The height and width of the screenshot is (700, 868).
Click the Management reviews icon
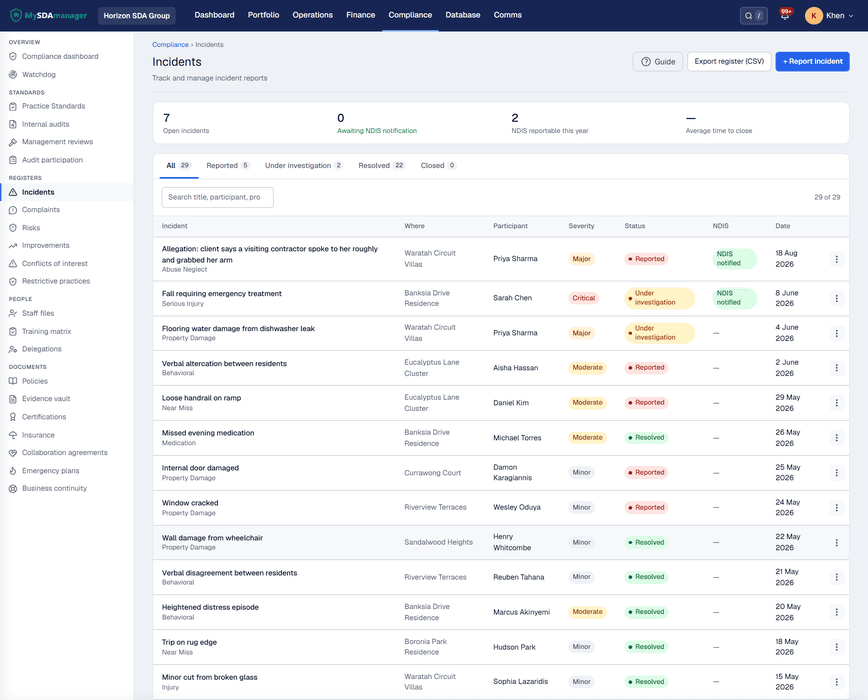[x=13, y=142]
